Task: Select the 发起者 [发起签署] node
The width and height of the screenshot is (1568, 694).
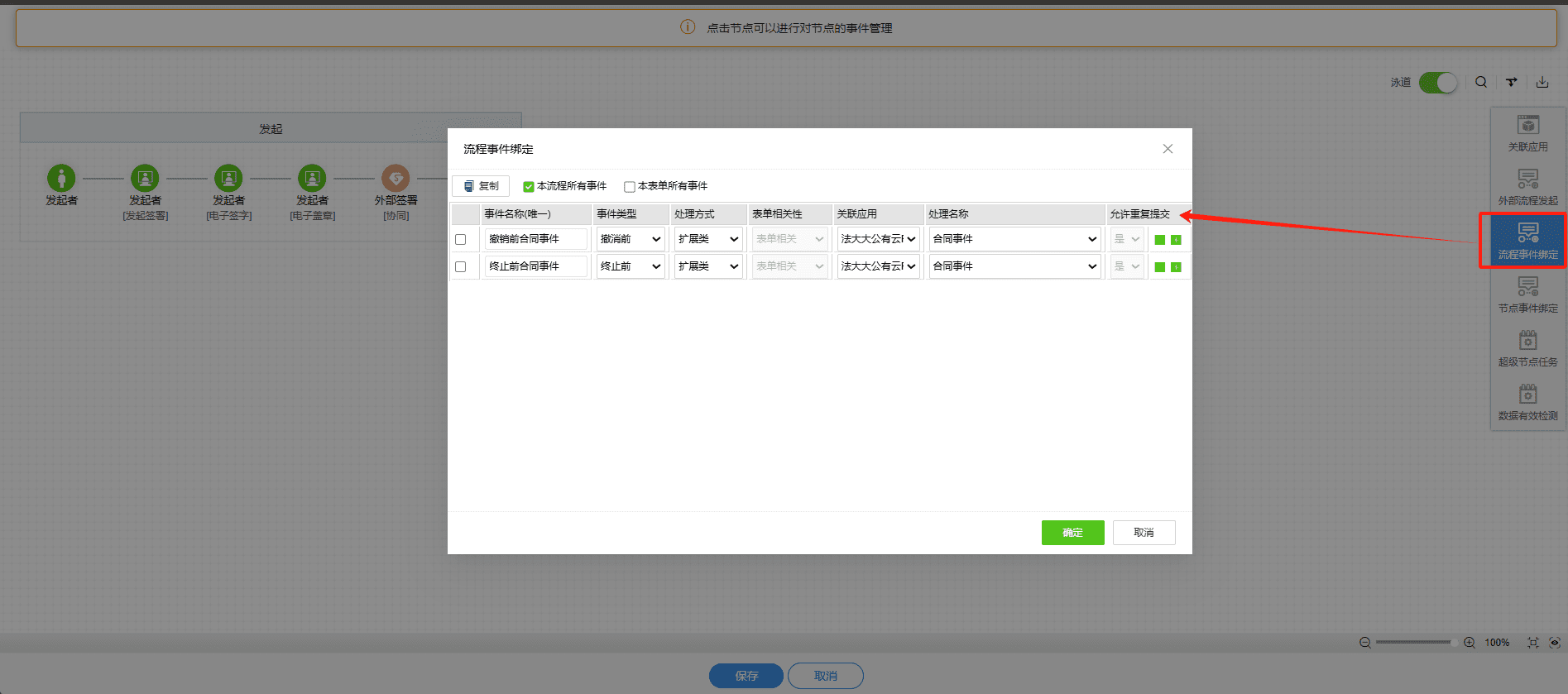Action: click(x=145, y=178)
